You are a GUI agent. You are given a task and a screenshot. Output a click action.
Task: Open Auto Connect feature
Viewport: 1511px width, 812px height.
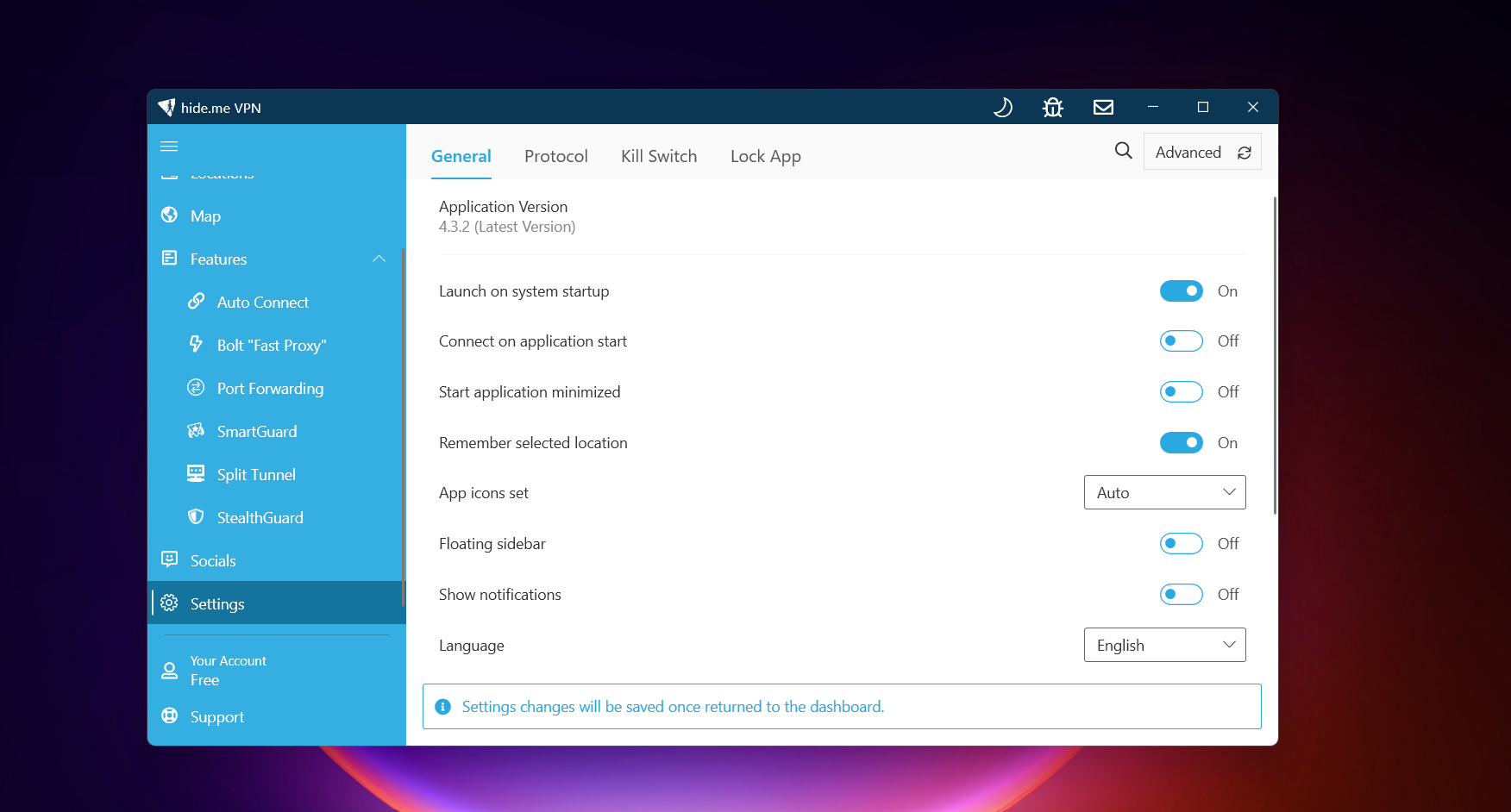point(276,302)
